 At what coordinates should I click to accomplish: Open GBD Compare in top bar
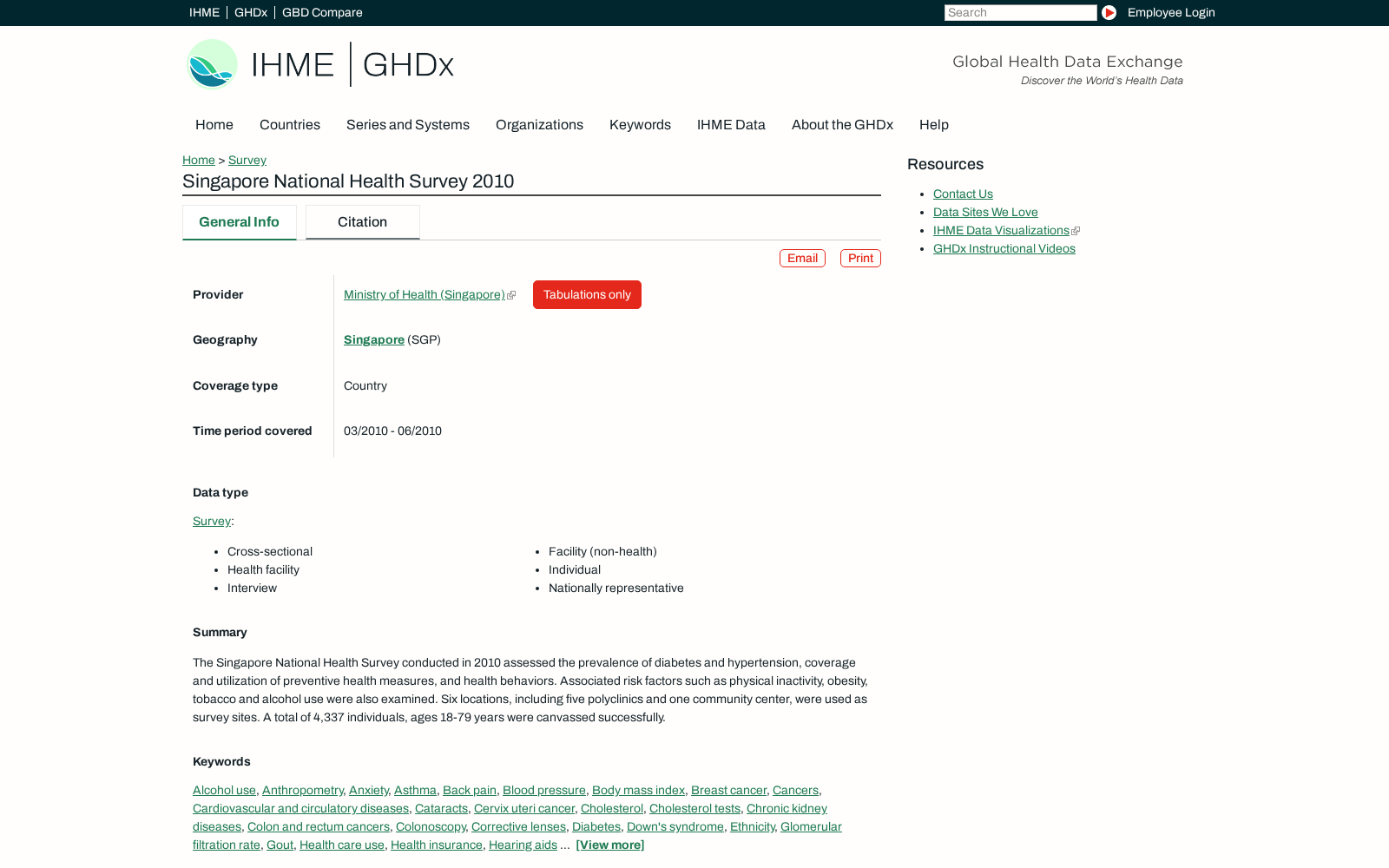322,12
